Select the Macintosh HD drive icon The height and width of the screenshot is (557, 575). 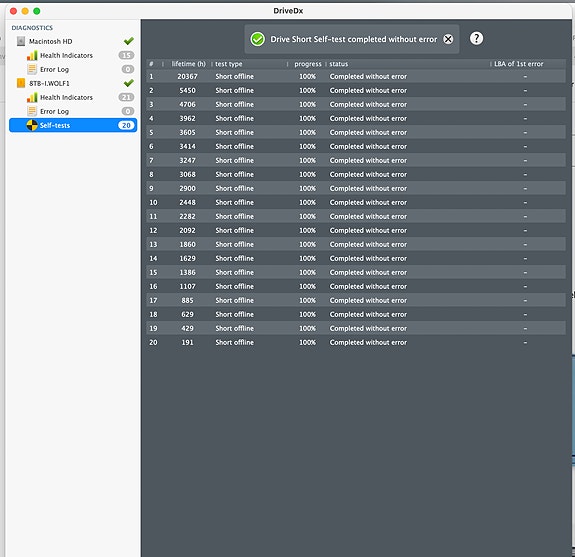click(21, 41)
